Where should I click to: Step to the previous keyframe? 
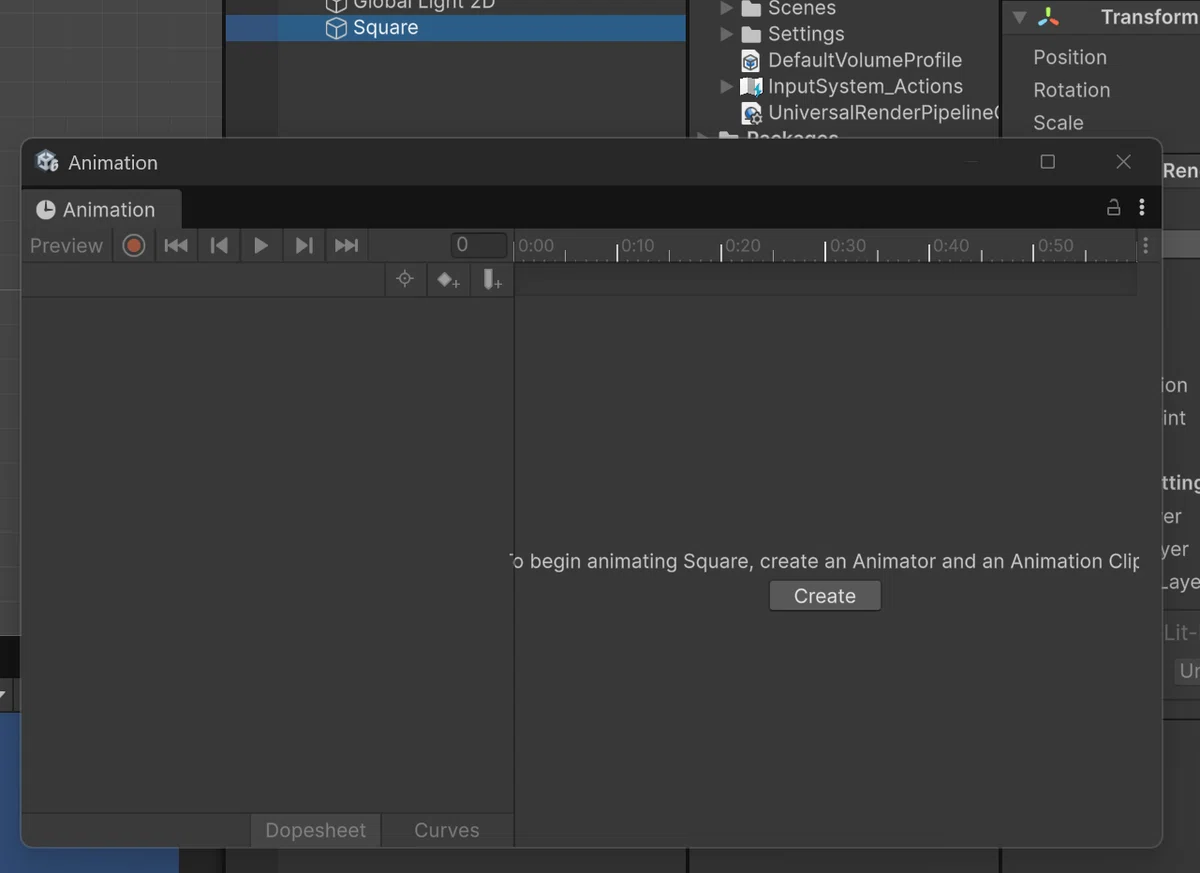click(219, 245)
